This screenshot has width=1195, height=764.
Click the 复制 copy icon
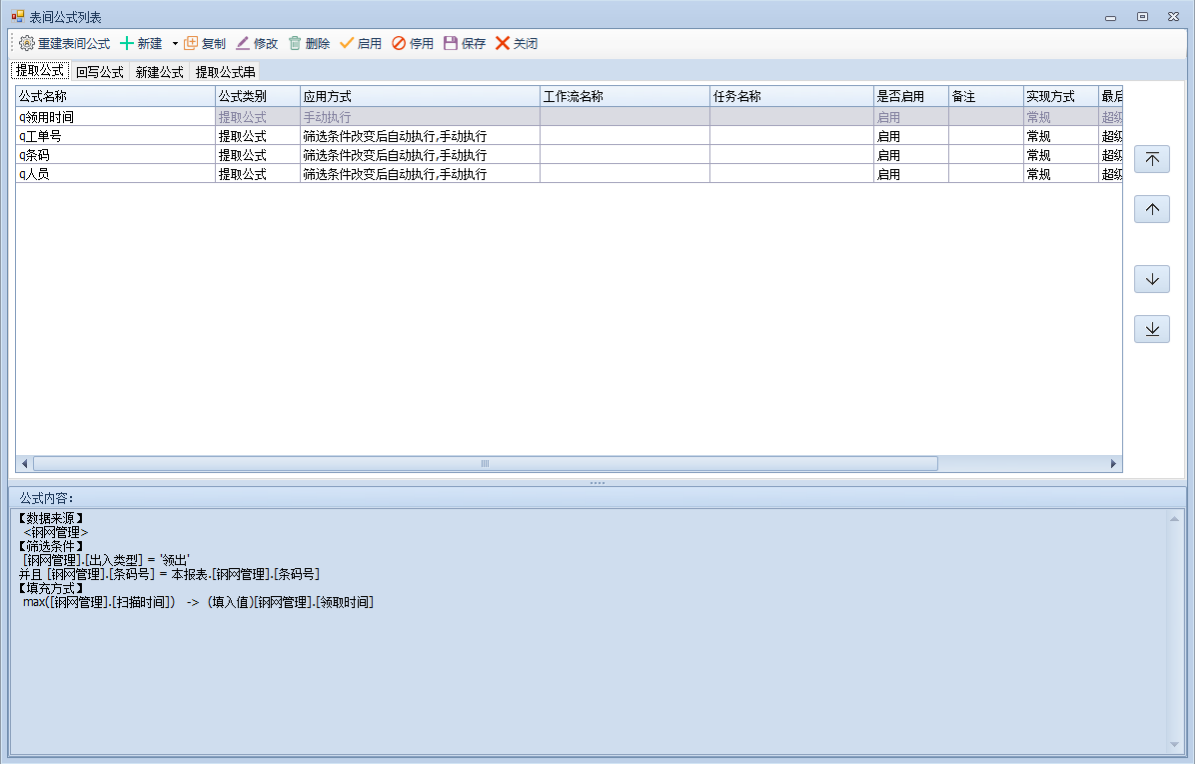coord(191,44)
